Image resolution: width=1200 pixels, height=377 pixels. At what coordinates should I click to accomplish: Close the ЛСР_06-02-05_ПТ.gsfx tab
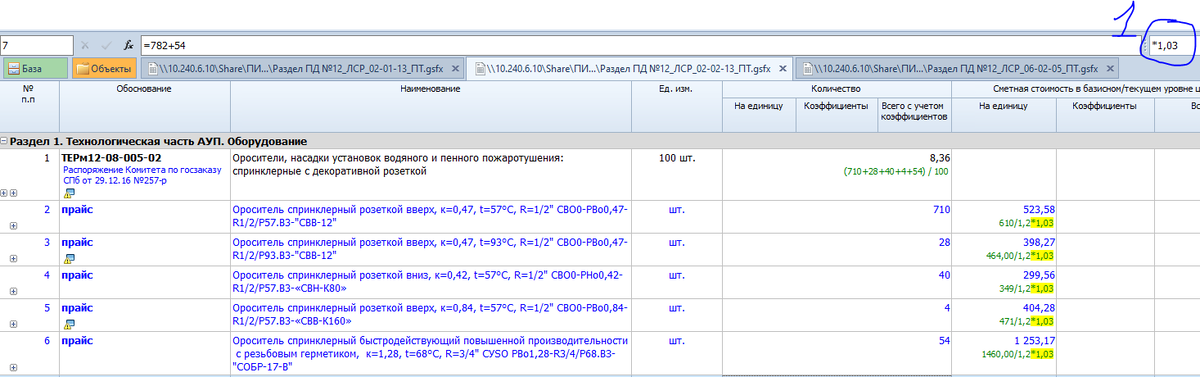[x=1110, y=69]
